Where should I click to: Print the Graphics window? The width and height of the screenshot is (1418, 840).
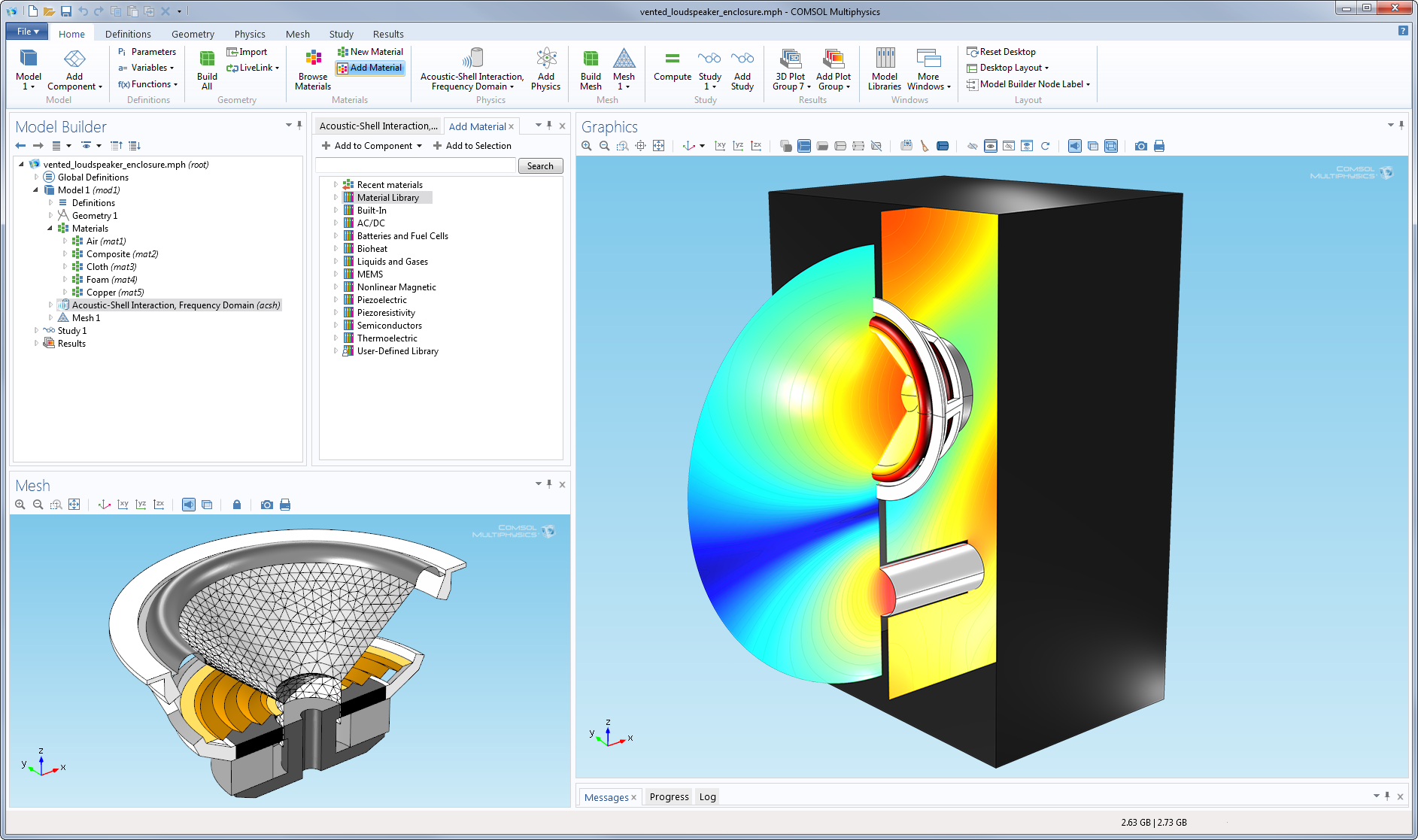click(x=1159, y=146)
